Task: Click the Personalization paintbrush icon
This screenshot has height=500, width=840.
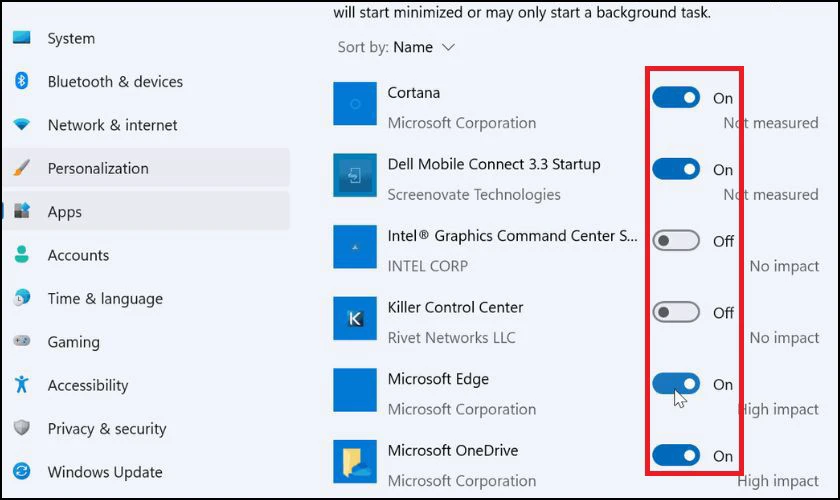Action: 21,168
